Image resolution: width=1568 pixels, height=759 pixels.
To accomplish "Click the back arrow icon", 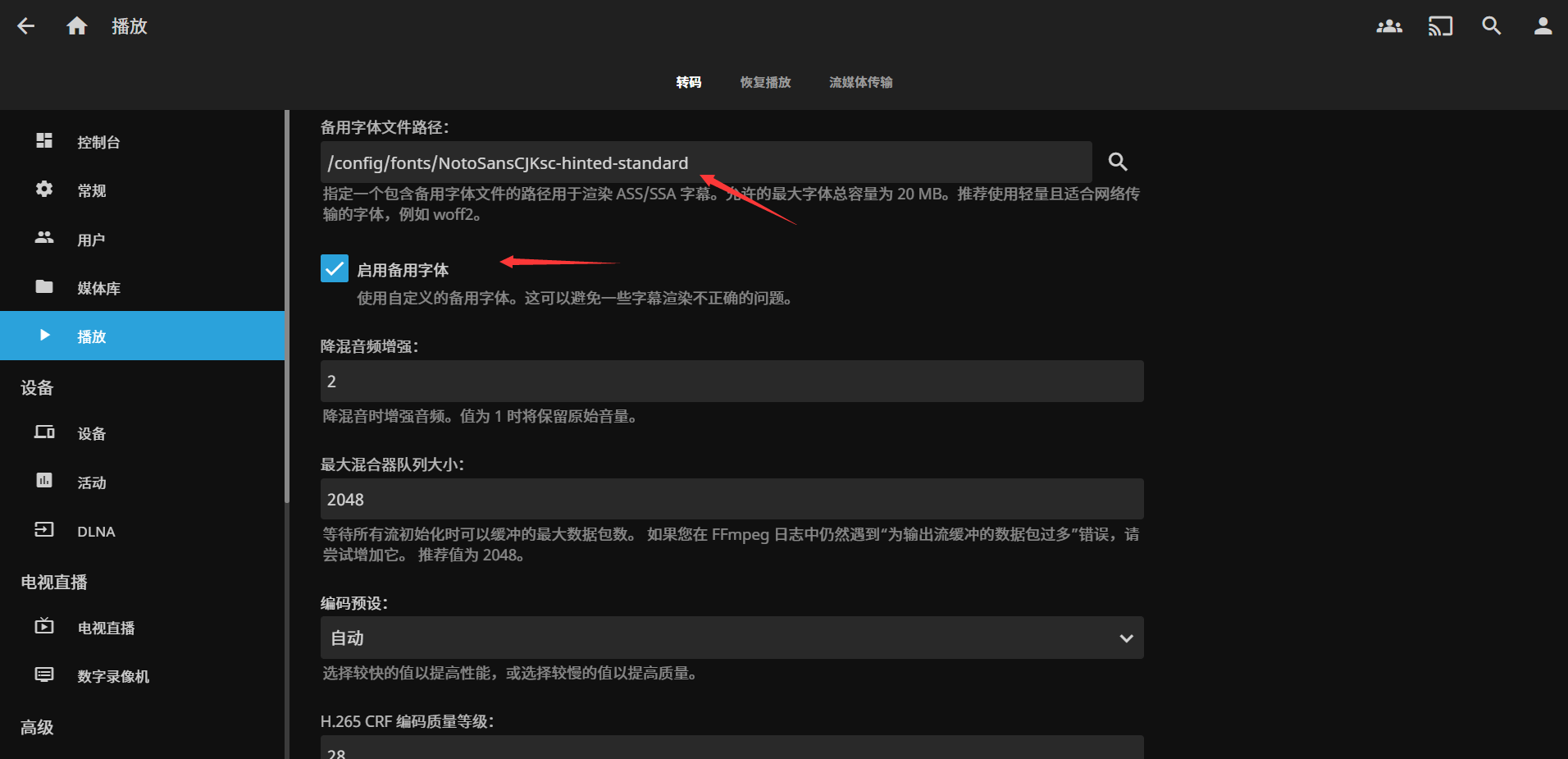I will tap(26, 26).
